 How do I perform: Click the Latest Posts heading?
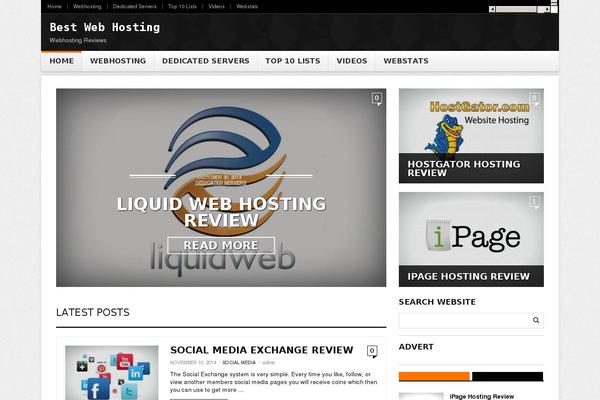click(93, 312)
